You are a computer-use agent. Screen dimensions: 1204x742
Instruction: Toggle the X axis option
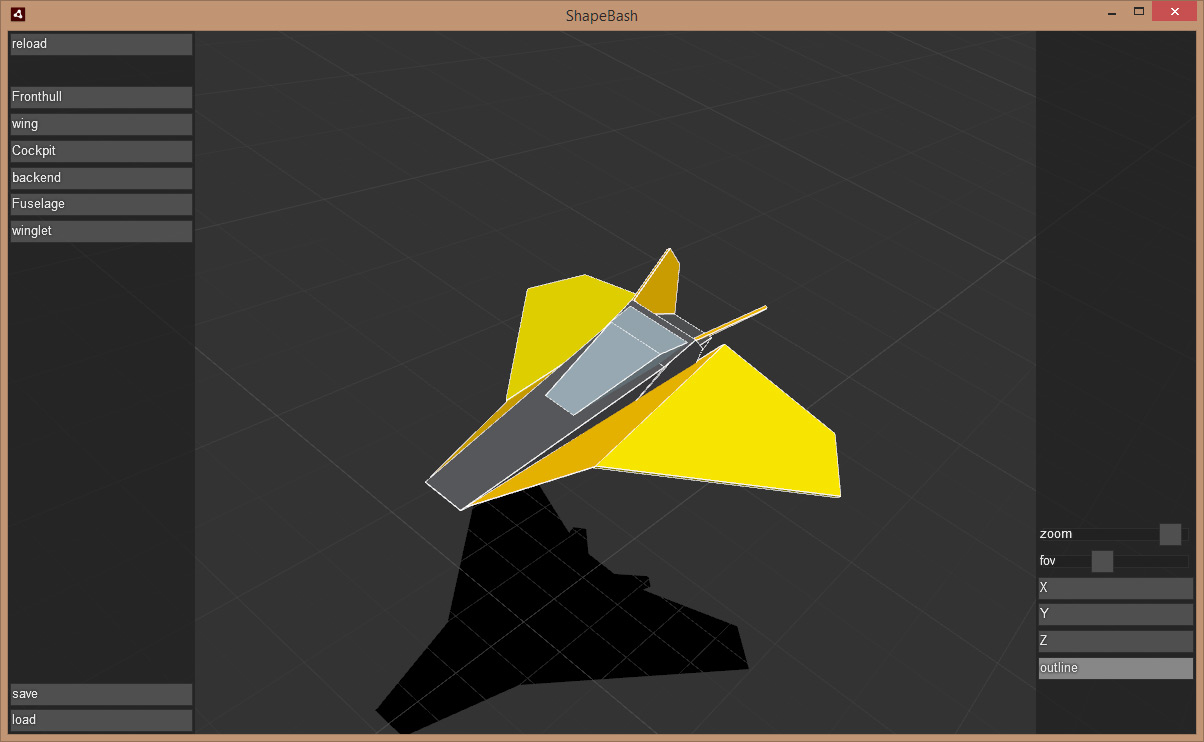[1115, 588]
